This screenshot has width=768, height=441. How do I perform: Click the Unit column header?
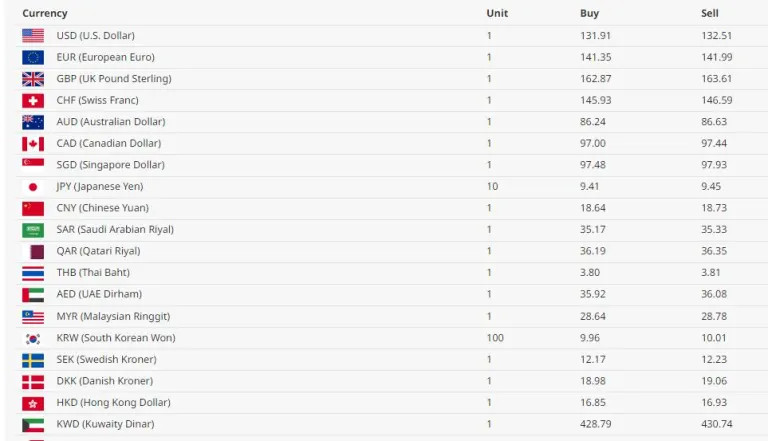pyautogui.click(x=497, y=13)
